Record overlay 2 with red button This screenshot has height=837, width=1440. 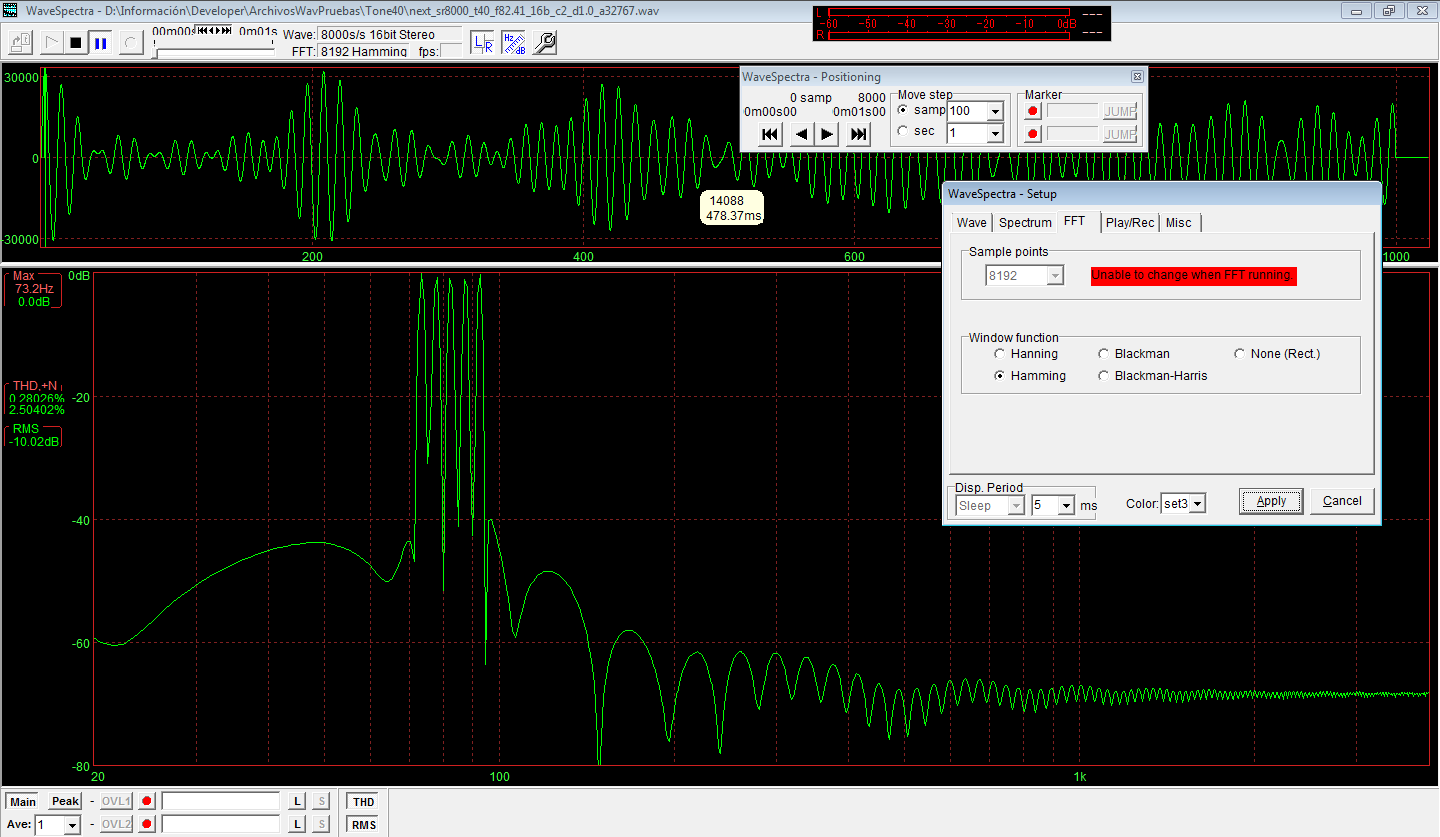click(148, 824)
